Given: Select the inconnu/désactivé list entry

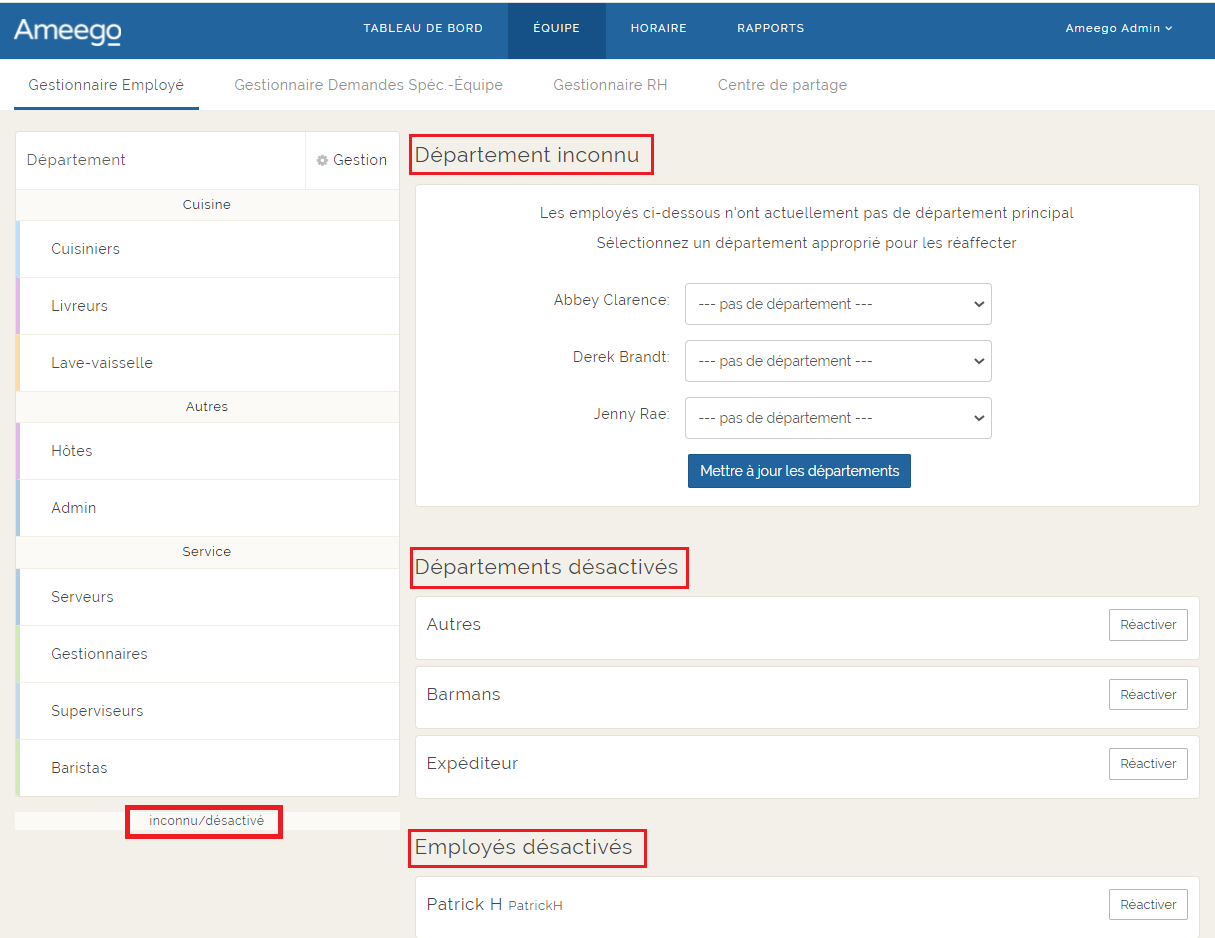Looking at the screenshot, I should click(206, 821).
